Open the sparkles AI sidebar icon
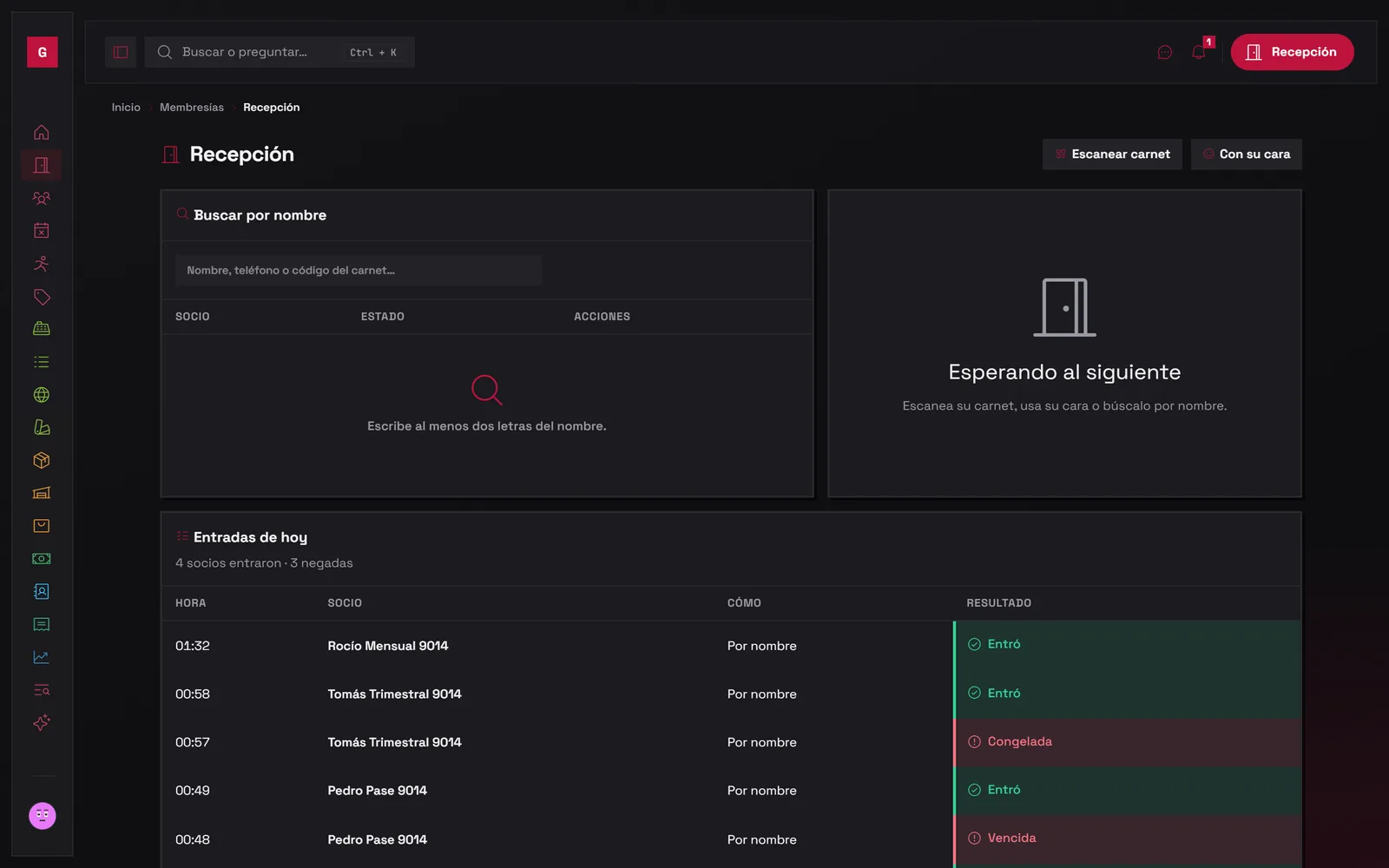The image size is (1389, 868). (41, 722)
